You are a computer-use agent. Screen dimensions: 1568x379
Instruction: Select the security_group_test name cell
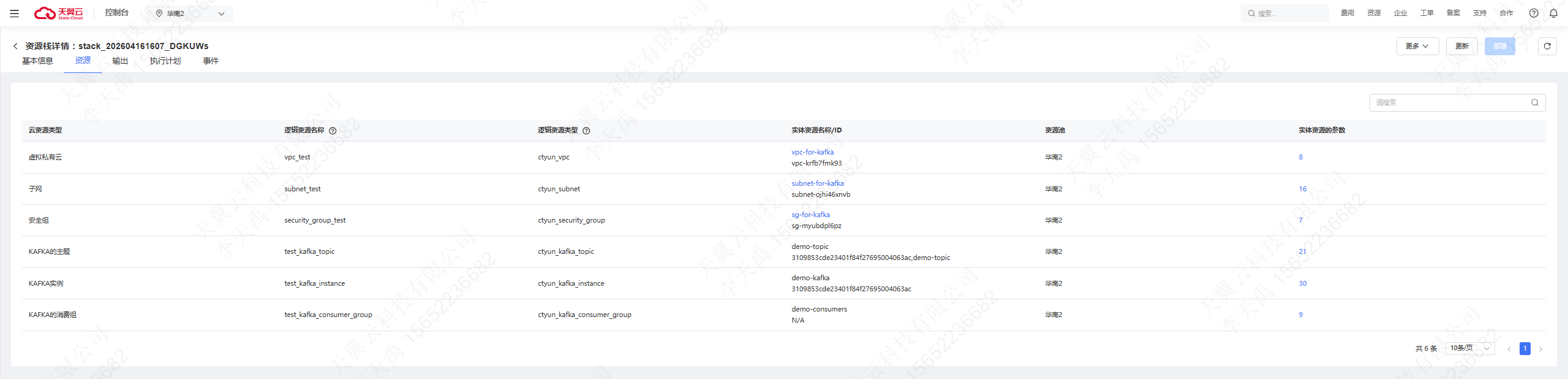315,220
